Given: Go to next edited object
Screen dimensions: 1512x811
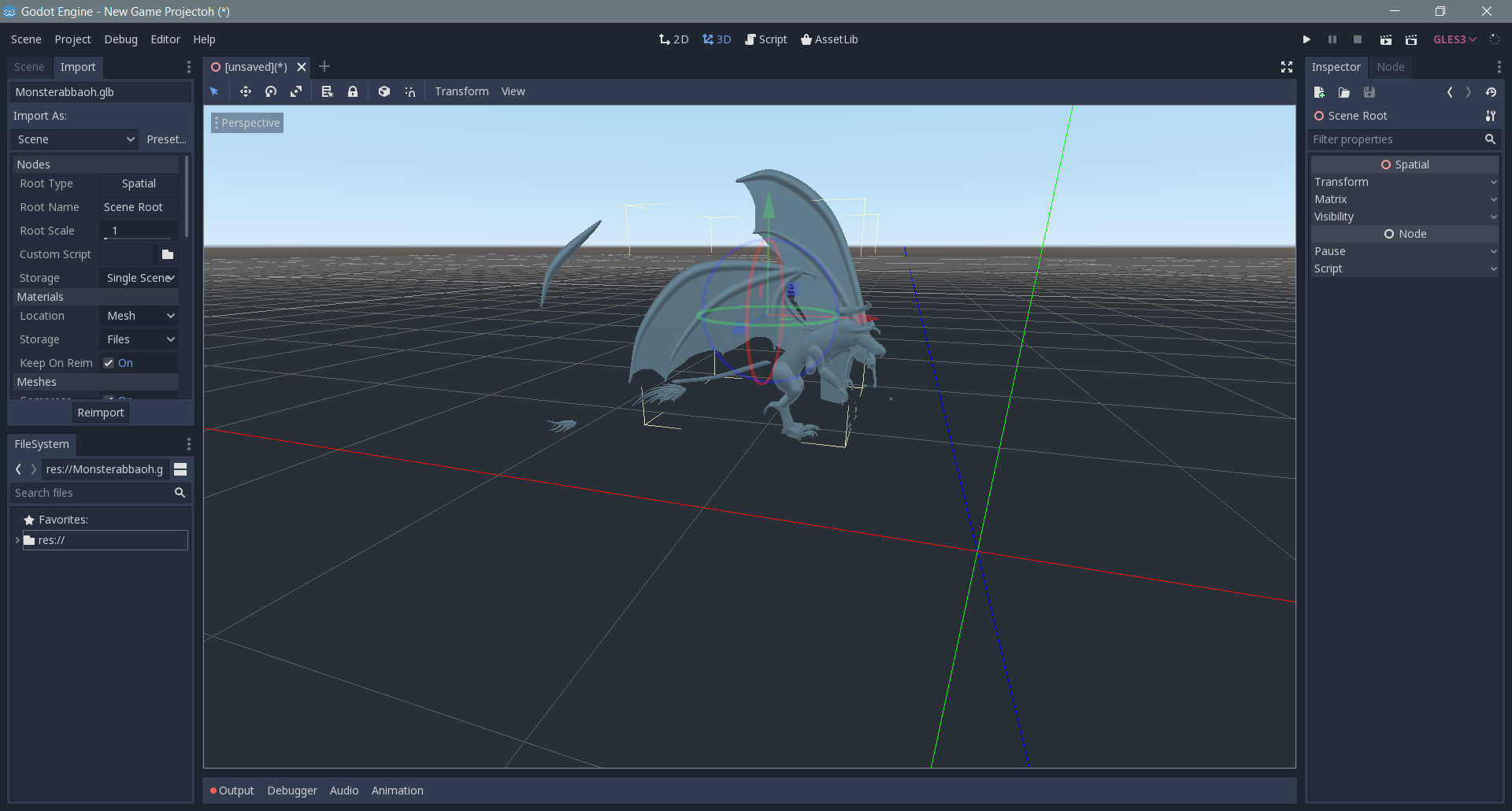Looking at the screenshot, I should click(x=1469, y=92).
